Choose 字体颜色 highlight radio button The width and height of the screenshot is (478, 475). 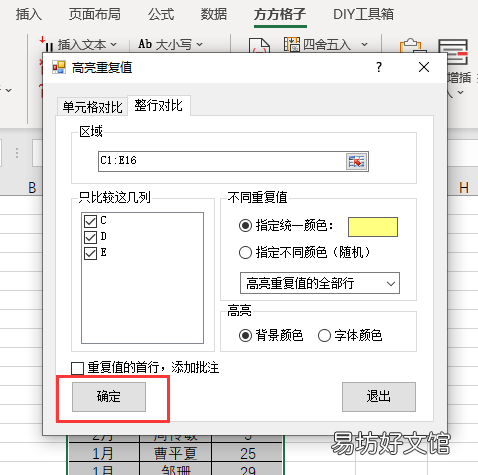(324, 335)
